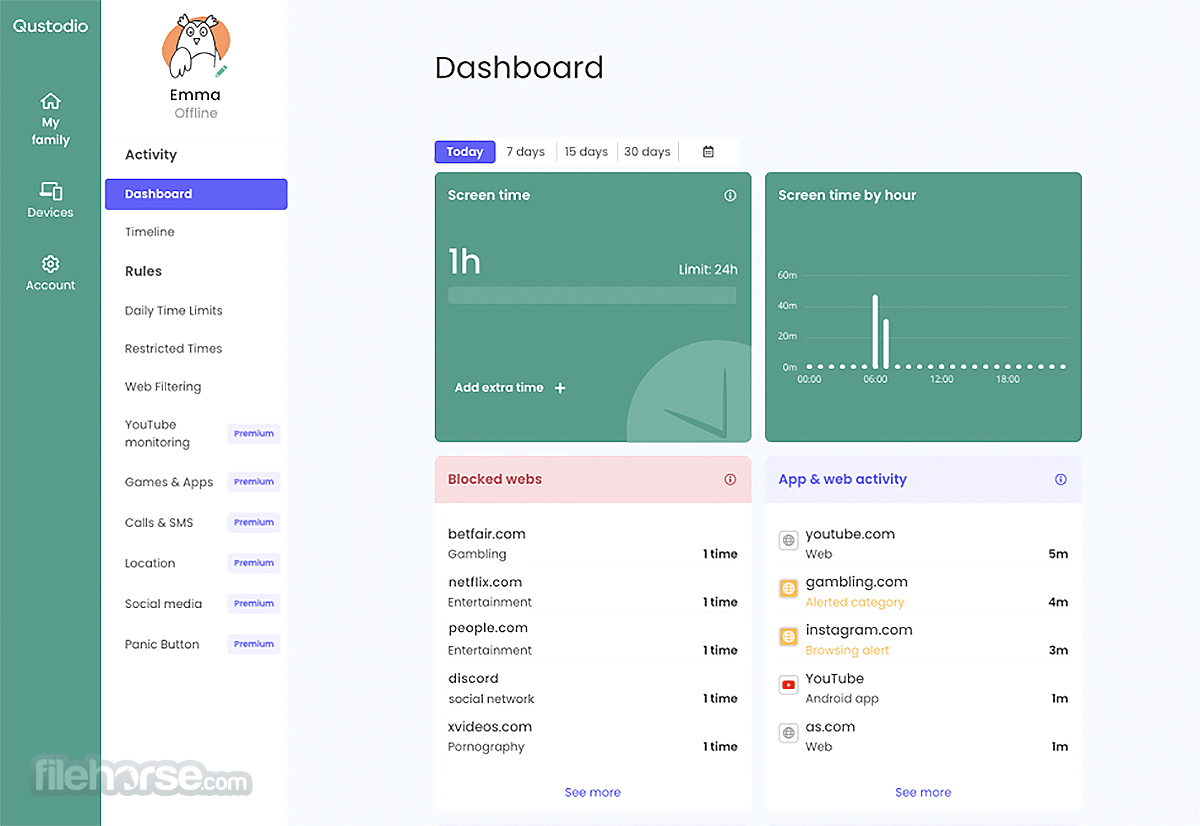Click the people.com blocked entry
Viewport: 1200px width, 826px height.
click(592, 639)
